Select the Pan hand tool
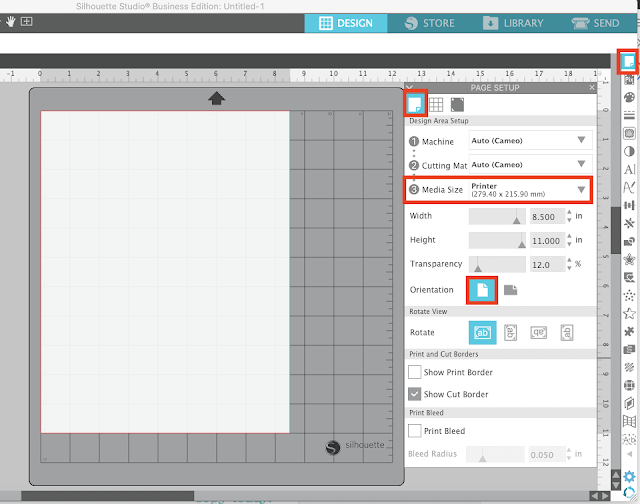This screenshot has width=640, height=504. 11,22
